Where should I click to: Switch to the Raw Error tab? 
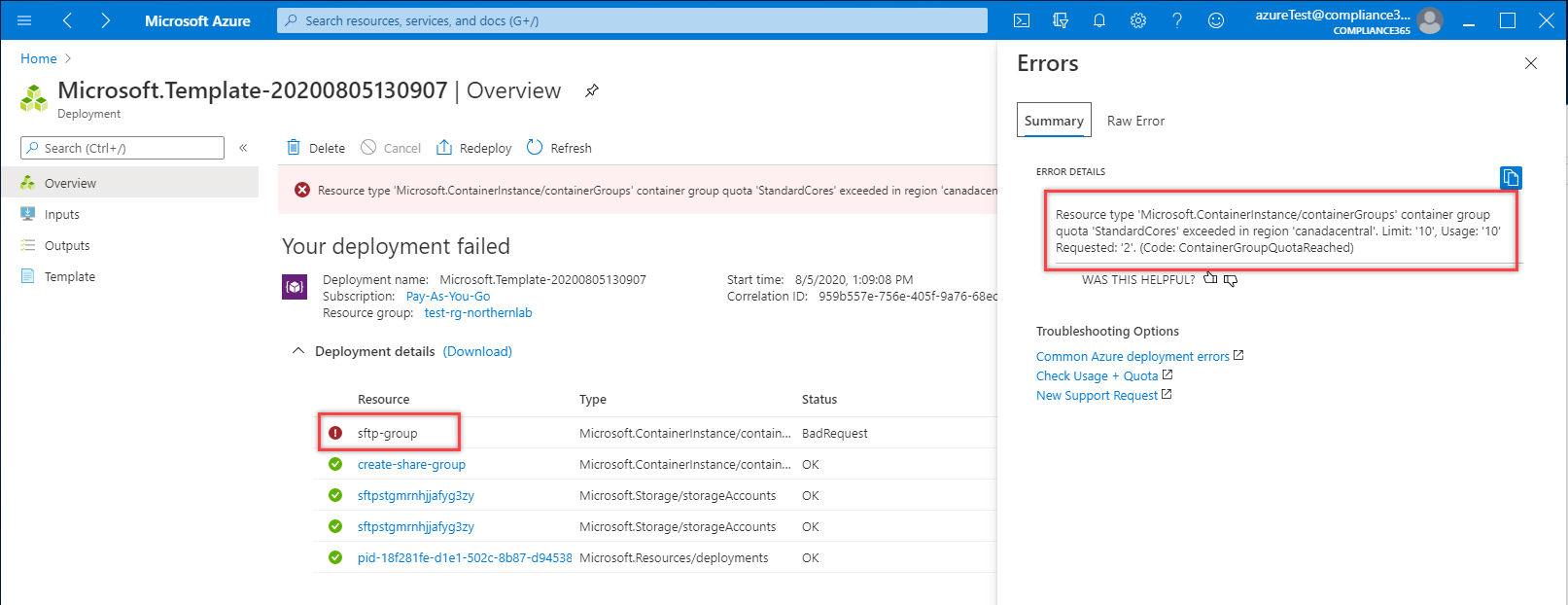[x=1135, y=121]
